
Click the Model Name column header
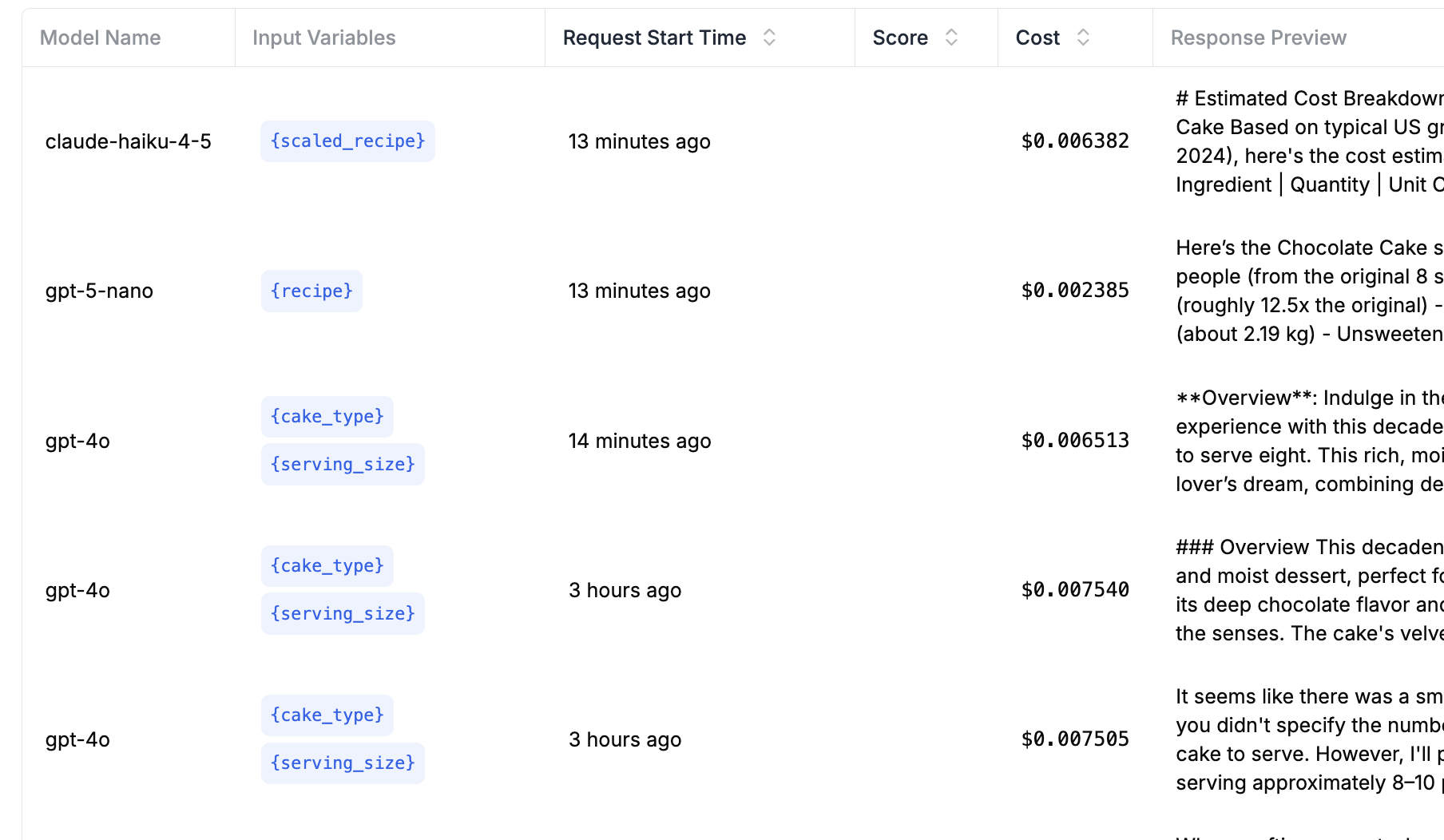pos(100,37)
